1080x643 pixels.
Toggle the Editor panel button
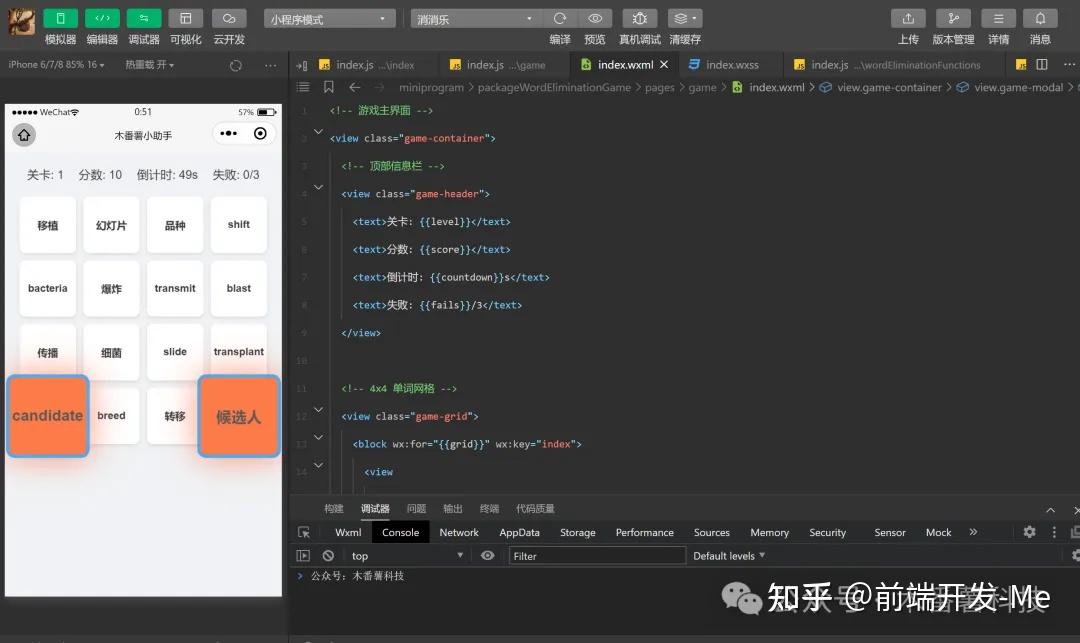[102, 19]
